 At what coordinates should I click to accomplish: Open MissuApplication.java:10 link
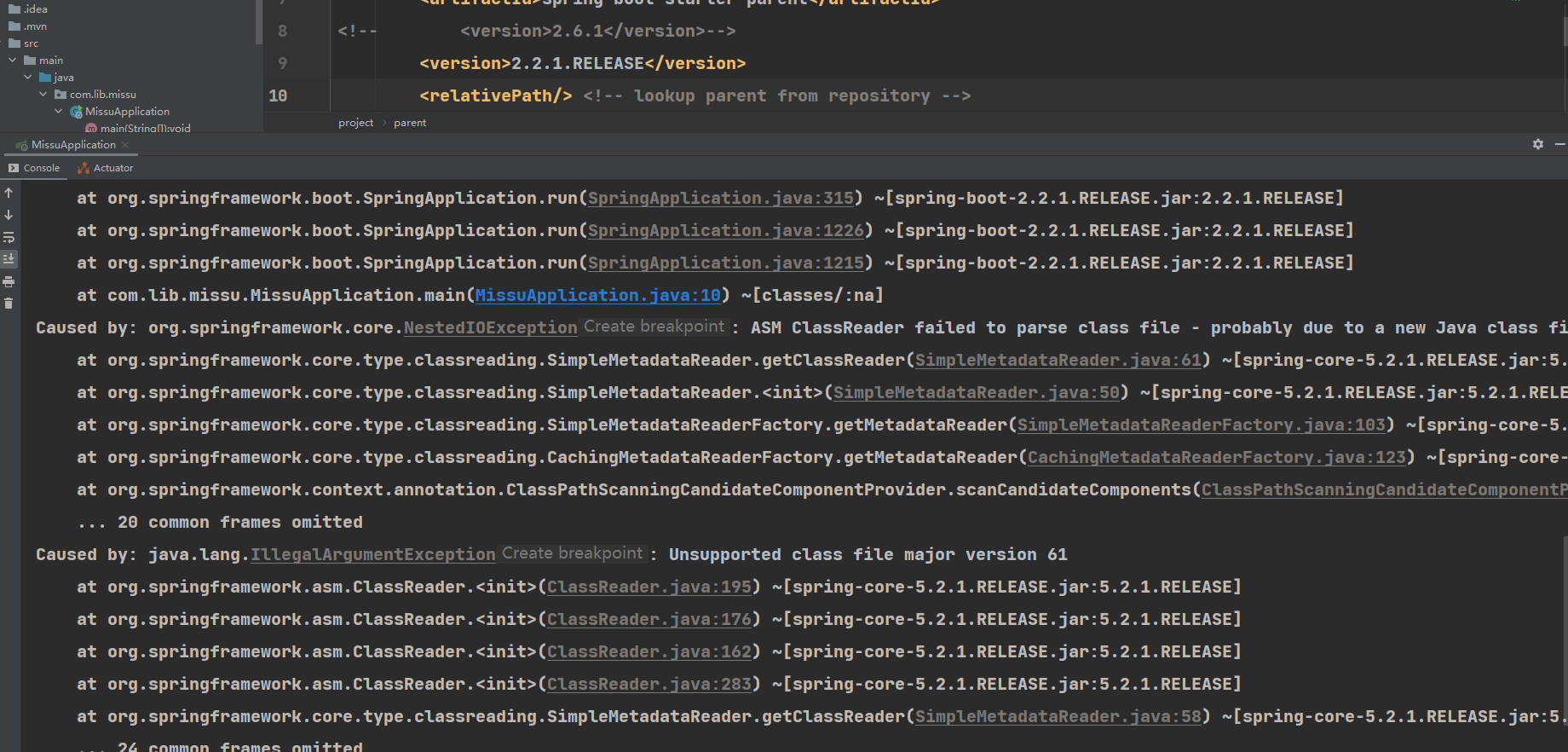(598, 295)
